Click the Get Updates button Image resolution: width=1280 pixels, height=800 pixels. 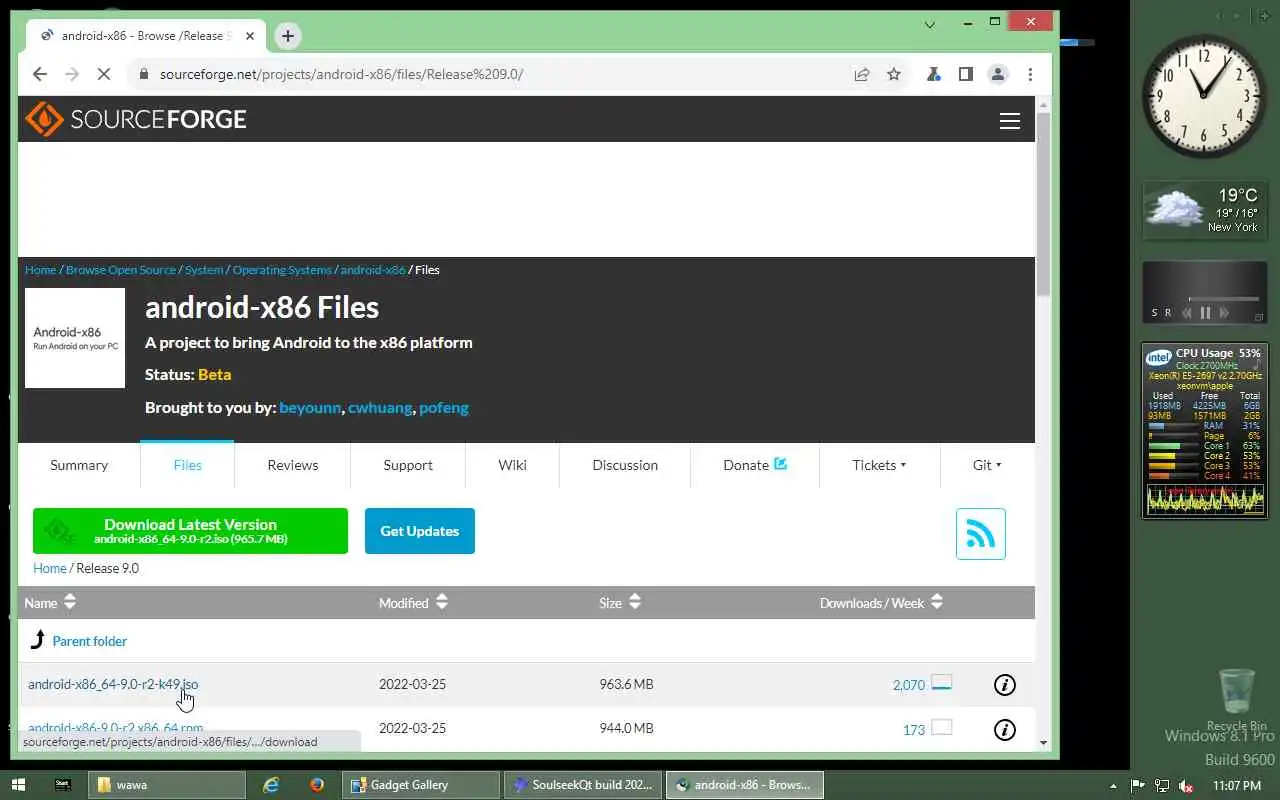(x=420, y=531)
